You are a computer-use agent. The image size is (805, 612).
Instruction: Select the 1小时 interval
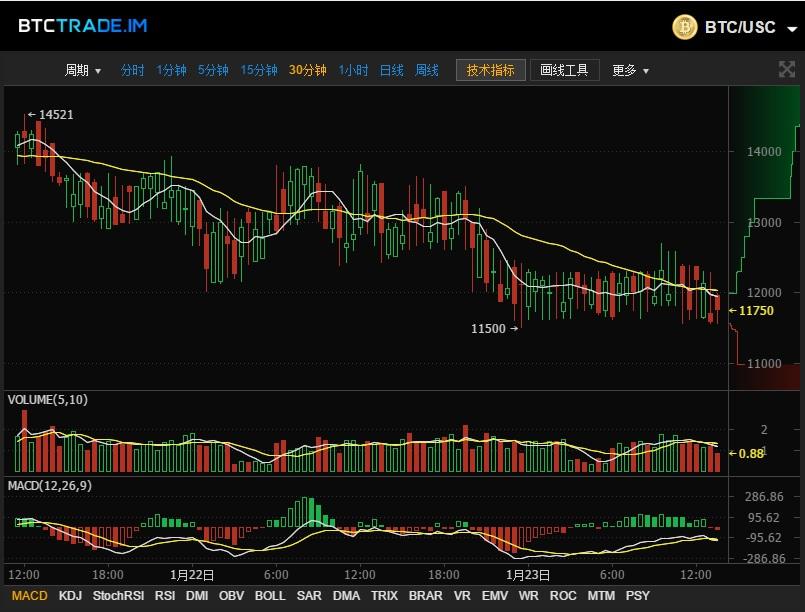pyautogui.click(x=353, y=70)
